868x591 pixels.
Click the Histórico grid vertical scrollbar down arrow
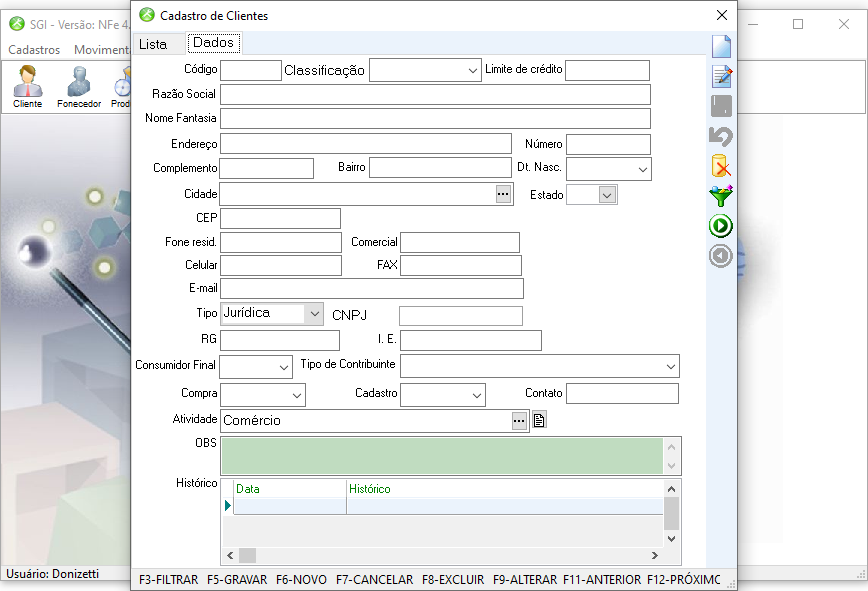(x=671, y=538)
